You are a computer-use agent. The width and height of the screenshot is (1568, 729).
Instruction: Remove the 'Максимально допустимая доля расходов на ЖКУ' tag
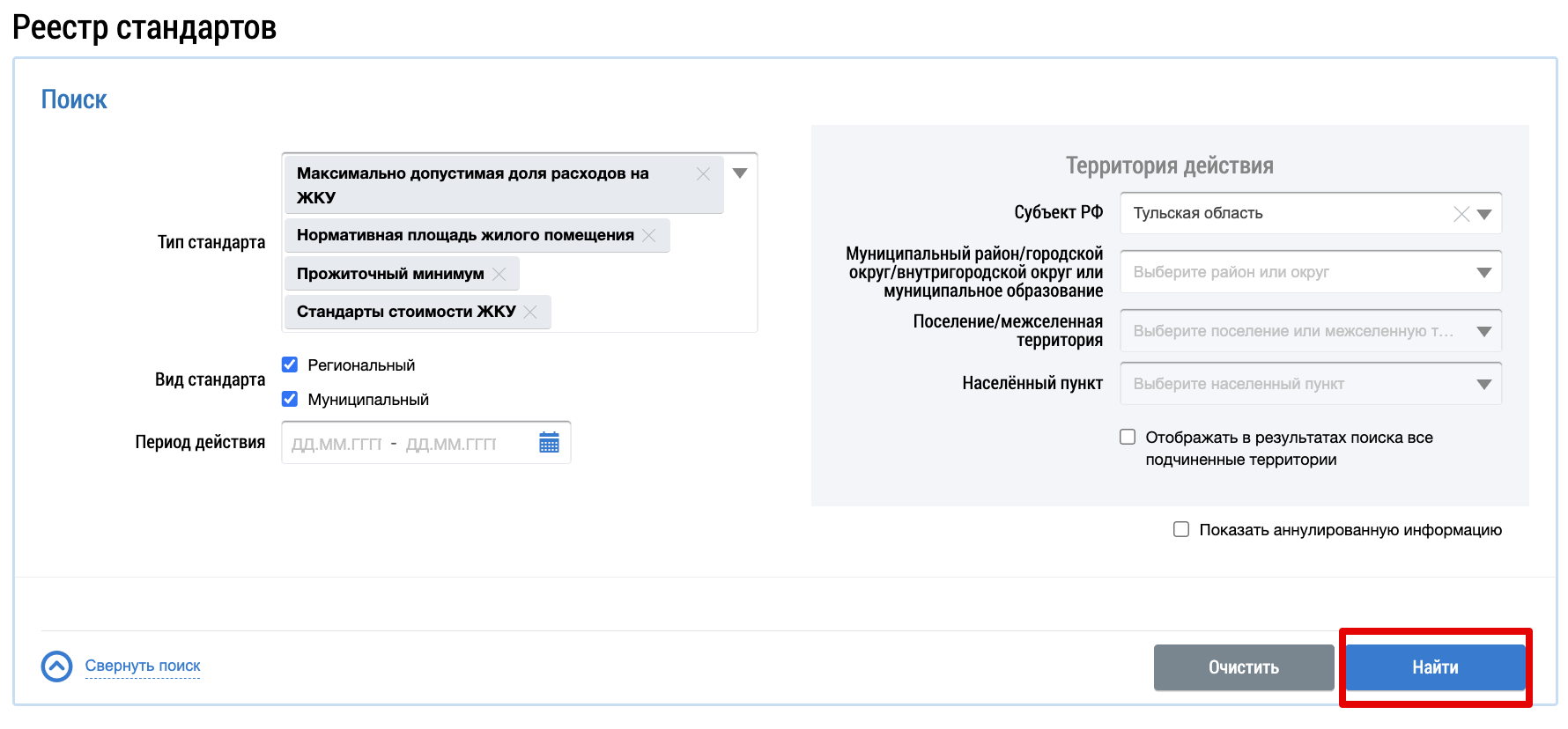(703, 174)
